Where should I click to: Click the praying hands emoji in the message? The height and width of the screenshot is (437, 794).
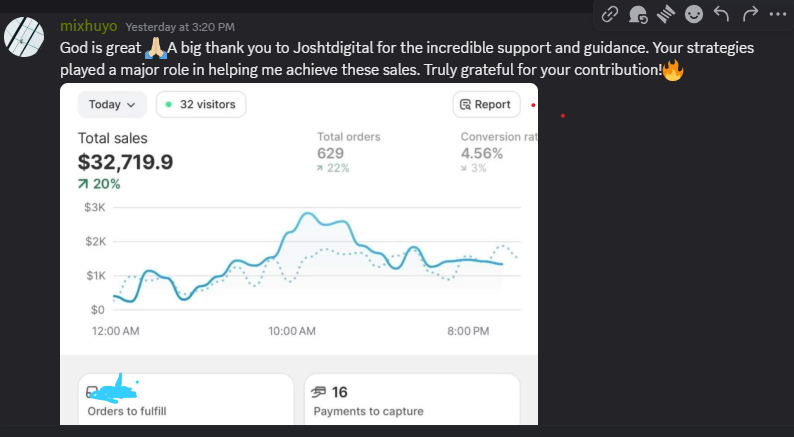154,49
